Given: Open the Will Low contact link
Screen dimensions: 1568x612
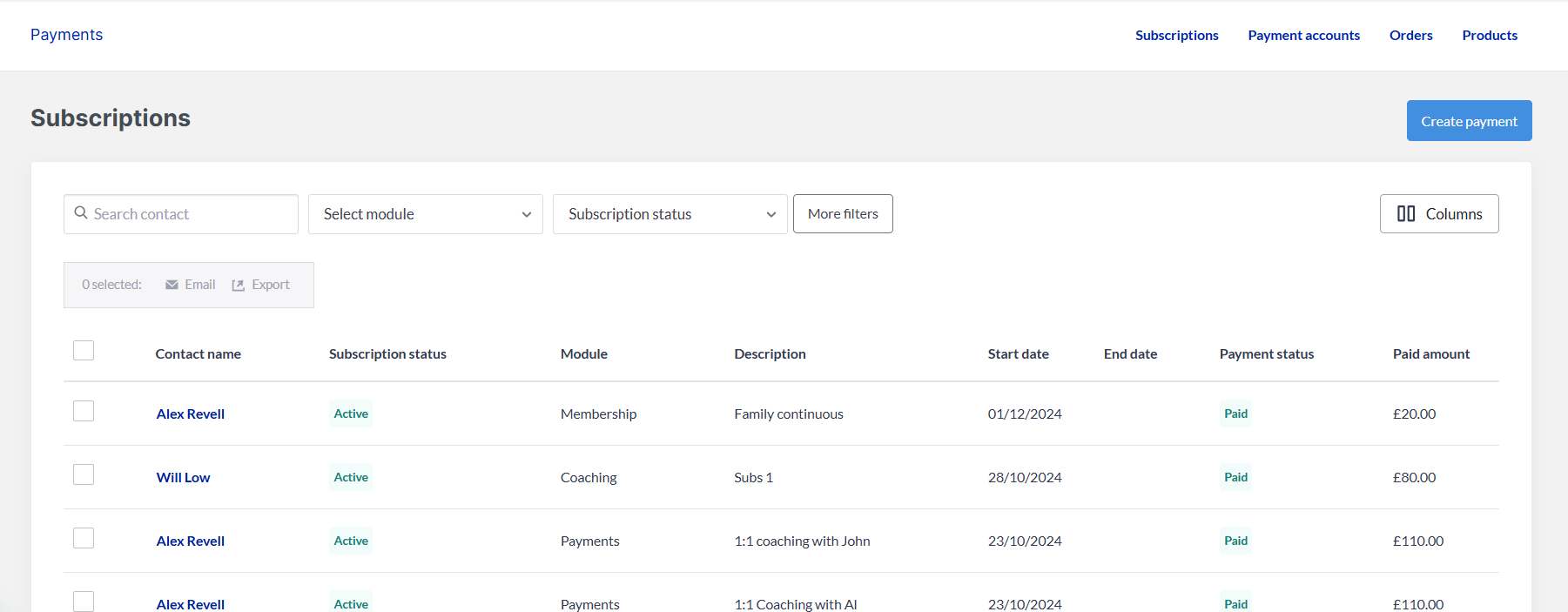Looking at the screenshot, I should point(183,478).
